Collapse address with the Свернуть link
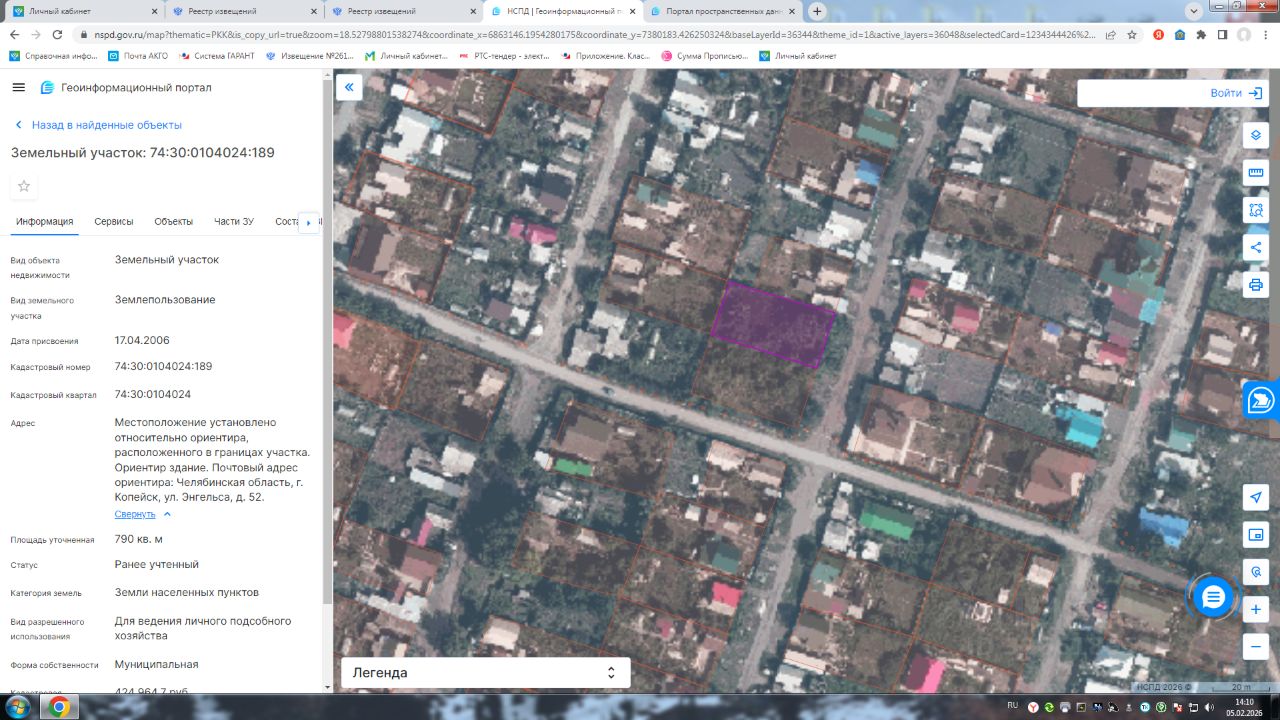The width and height of the screenshot is (1280, 720). [x=135, y=514]
